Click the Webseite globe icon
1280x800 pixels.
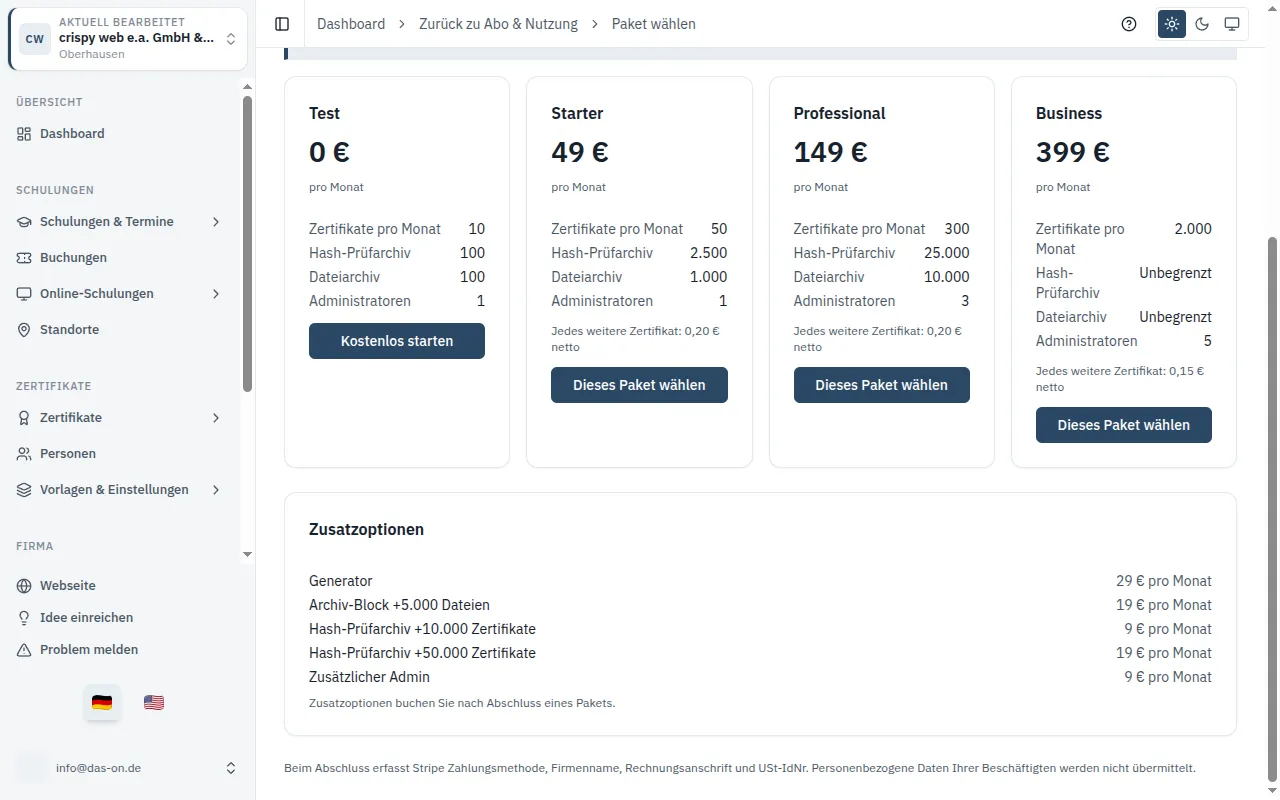pos(24,586)
